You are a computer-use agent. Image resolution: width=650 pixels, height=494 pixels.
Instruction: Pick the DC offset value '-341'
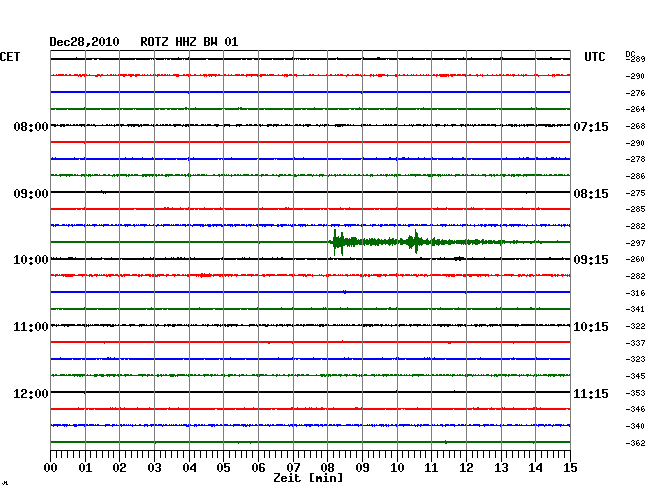[635, 309]
